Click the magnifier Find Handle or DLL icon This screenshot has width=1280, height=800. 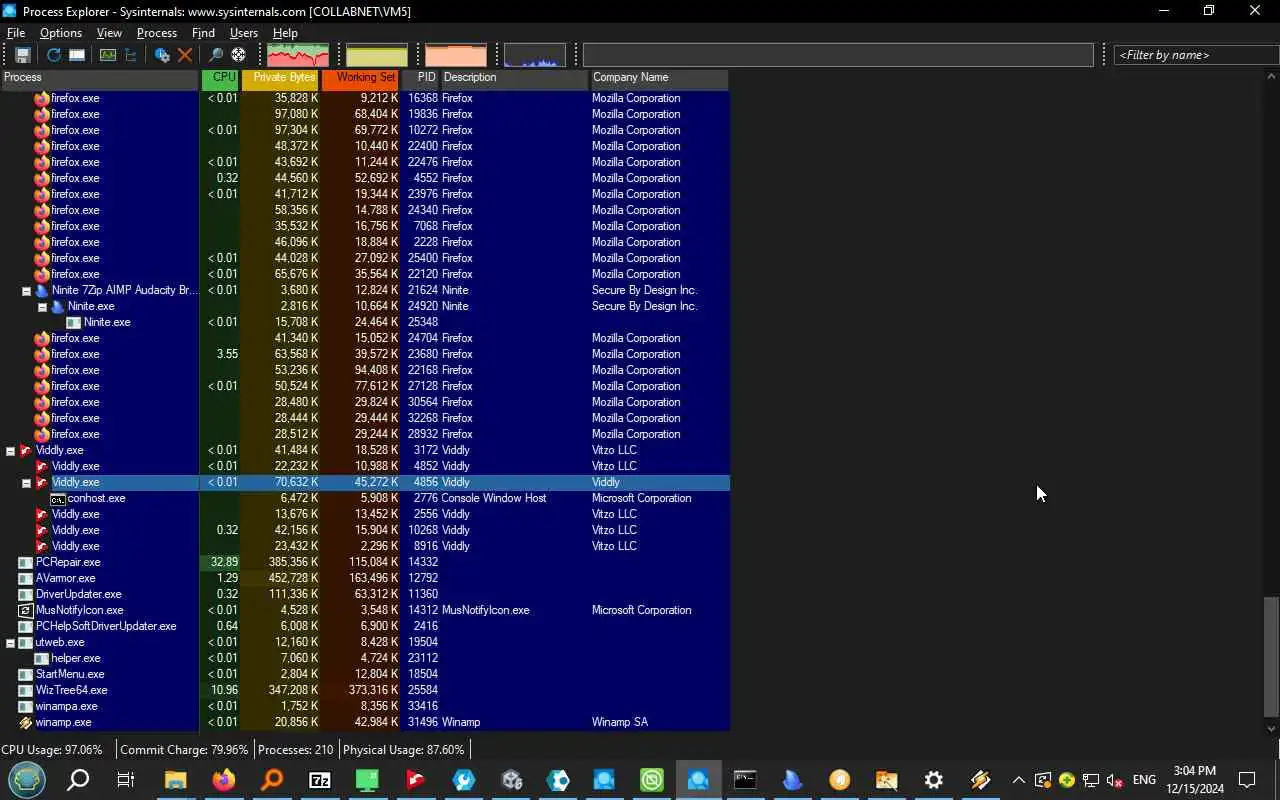coord(215,55)
